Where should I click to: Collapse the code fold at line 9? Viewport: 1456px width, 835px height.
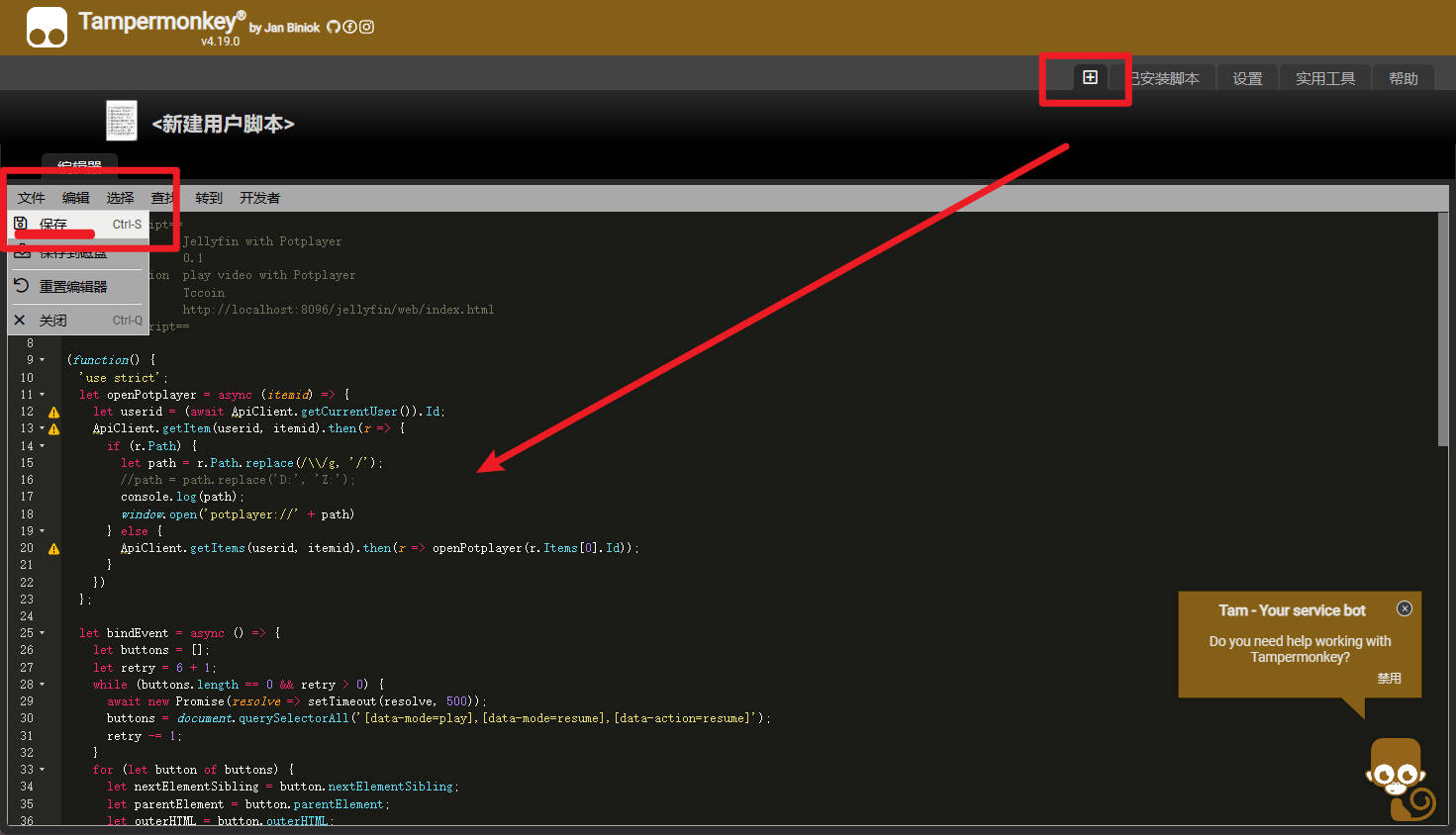[x=43, y=360]
